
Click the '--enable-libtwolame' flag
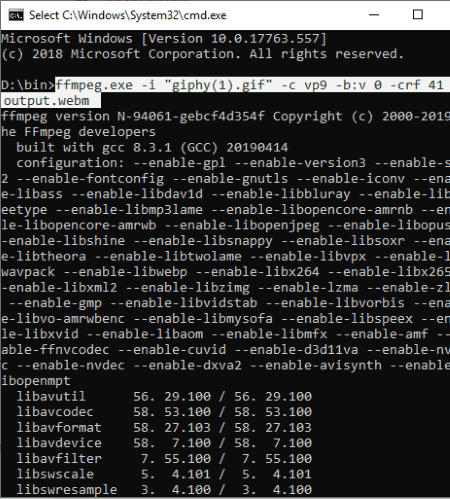click(x=168, y=257)
